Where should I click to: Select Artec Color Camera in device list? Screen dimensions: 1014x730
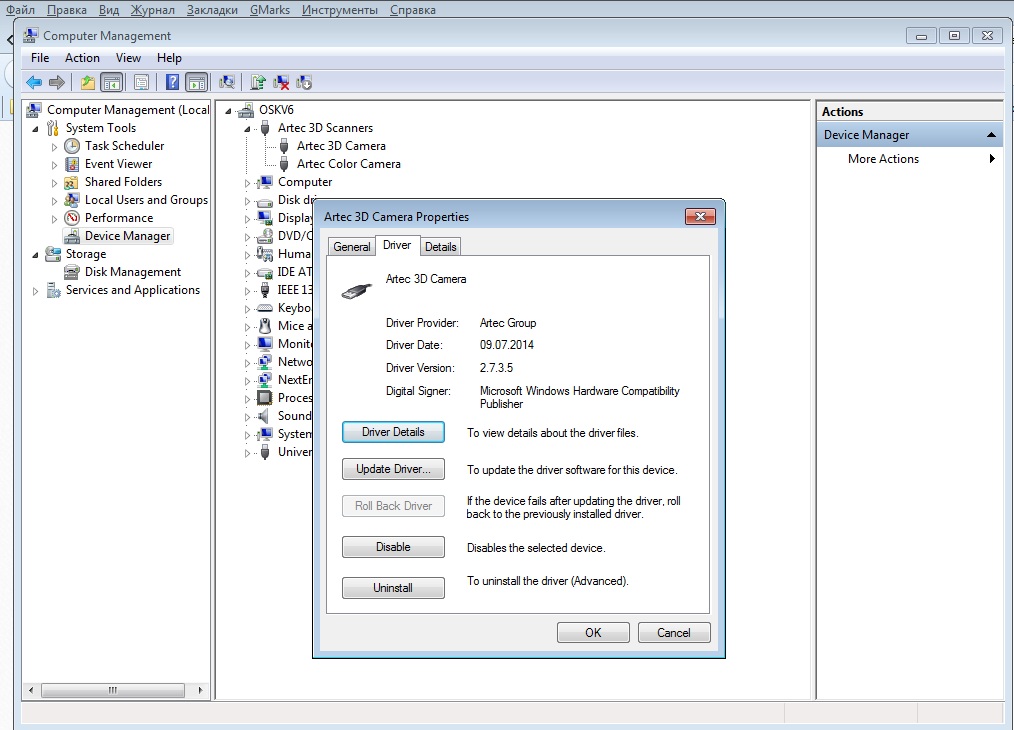pos(349,164)
